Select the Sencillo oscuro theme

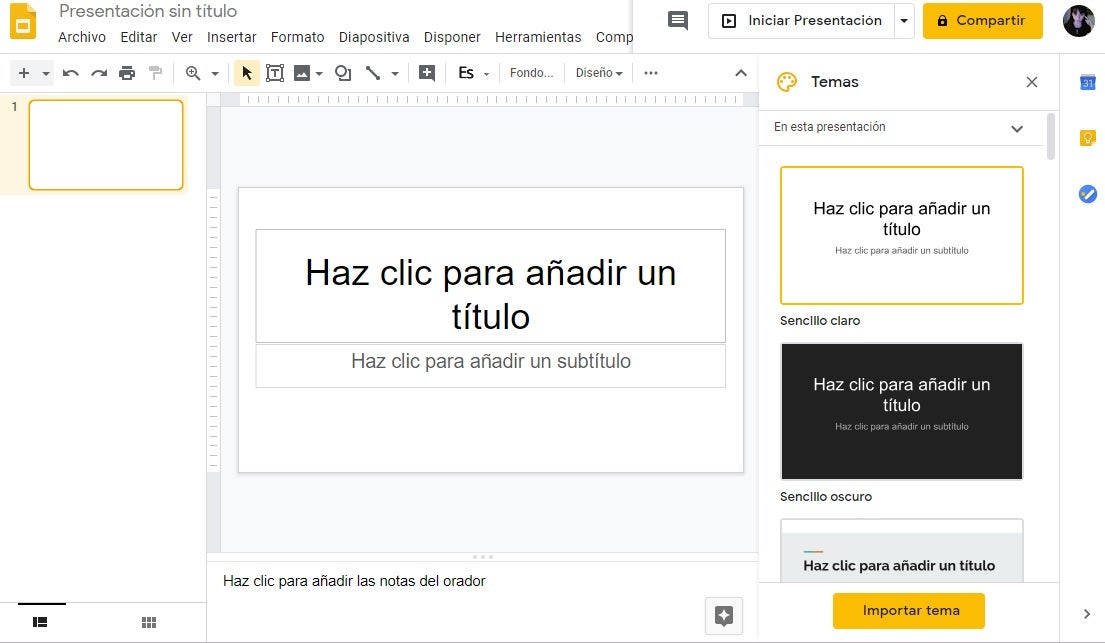901,411
